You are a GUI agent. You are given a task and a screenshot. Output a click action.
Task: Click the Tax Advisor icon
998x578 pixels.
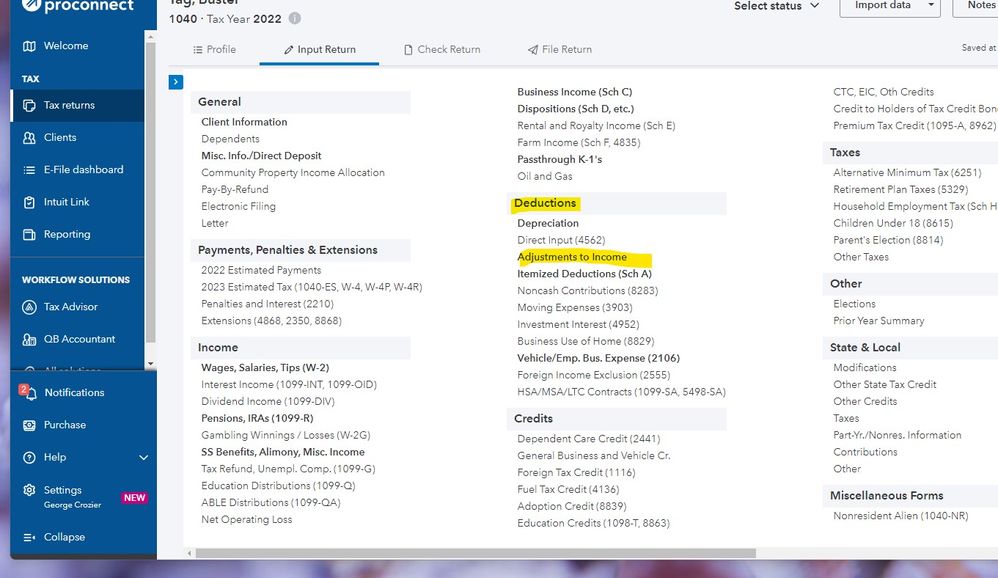pyautogui.click(x=29, y=307)
